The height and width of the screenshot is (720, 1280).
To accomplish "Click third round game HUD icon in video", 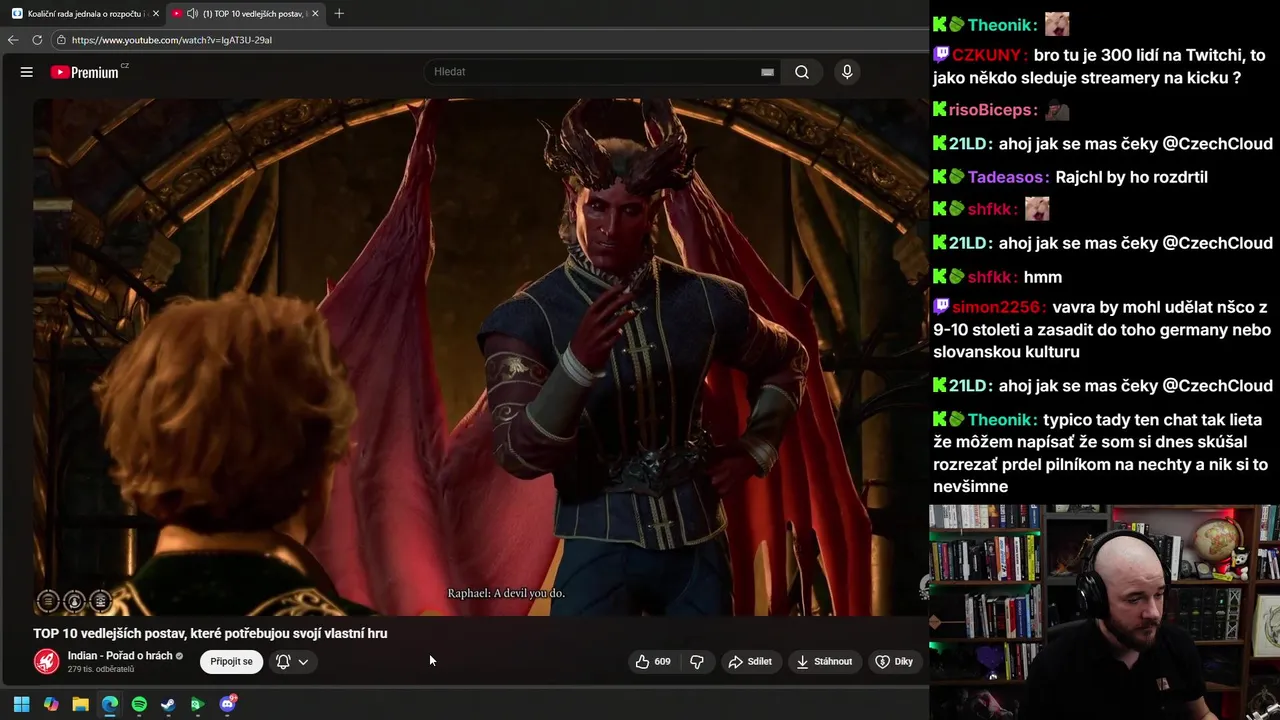I will click(x=99, y=600).
